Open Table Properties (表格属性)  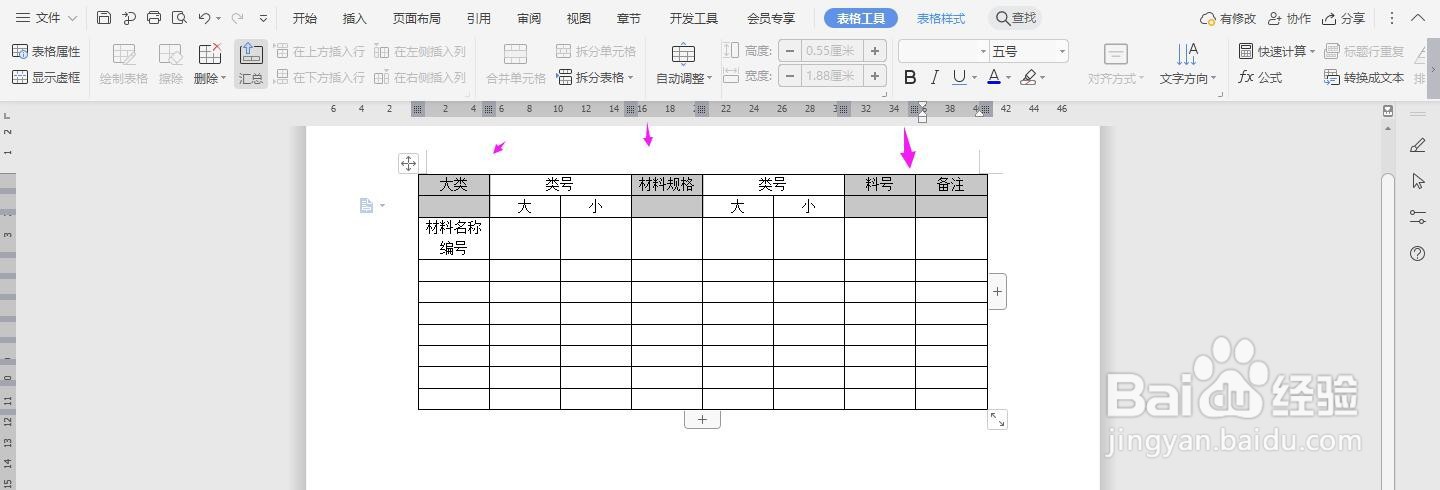[46, 51]
